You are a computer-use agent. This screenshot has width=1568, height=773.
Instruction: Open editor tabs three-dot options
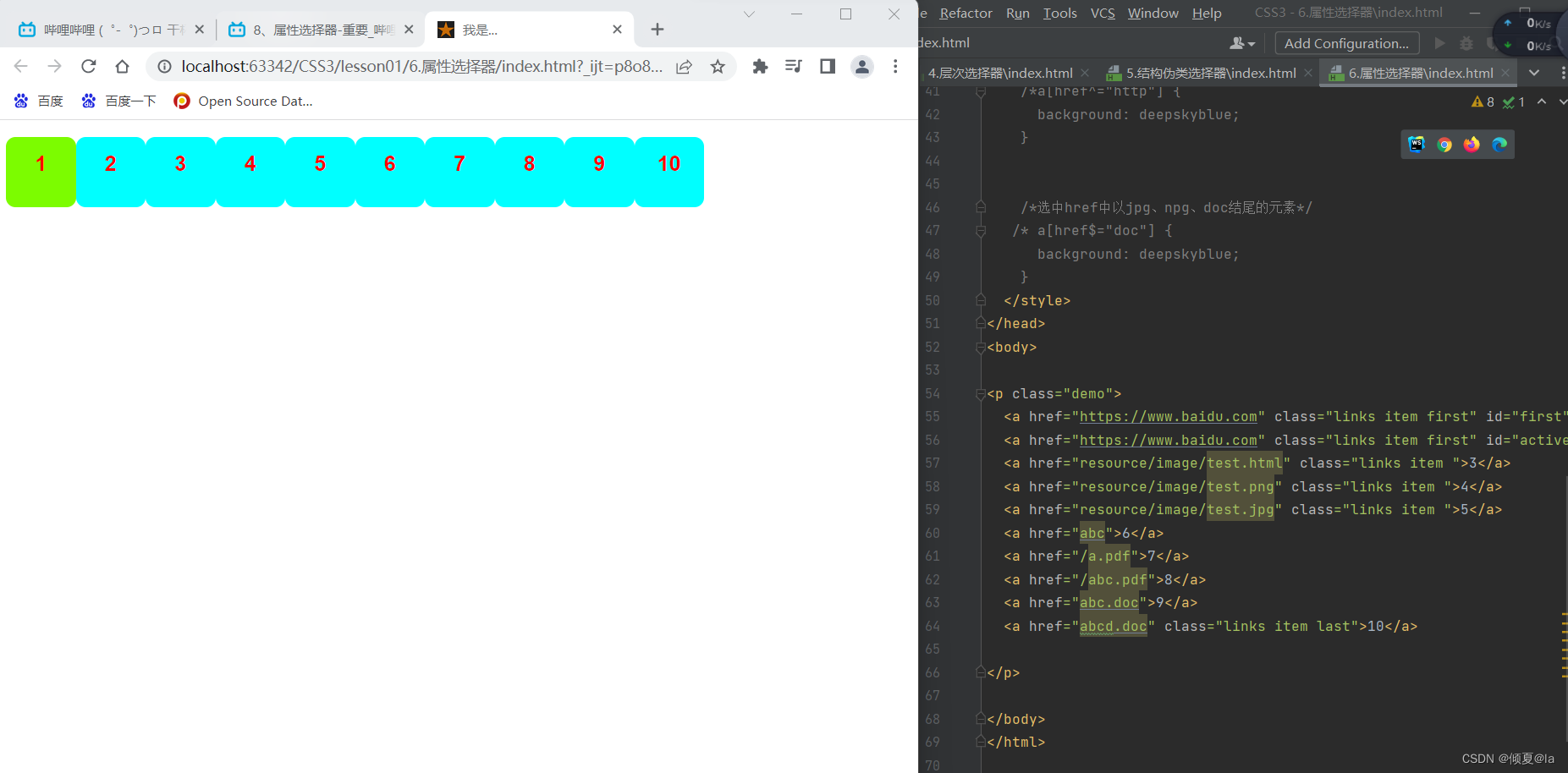point(1562,73)
